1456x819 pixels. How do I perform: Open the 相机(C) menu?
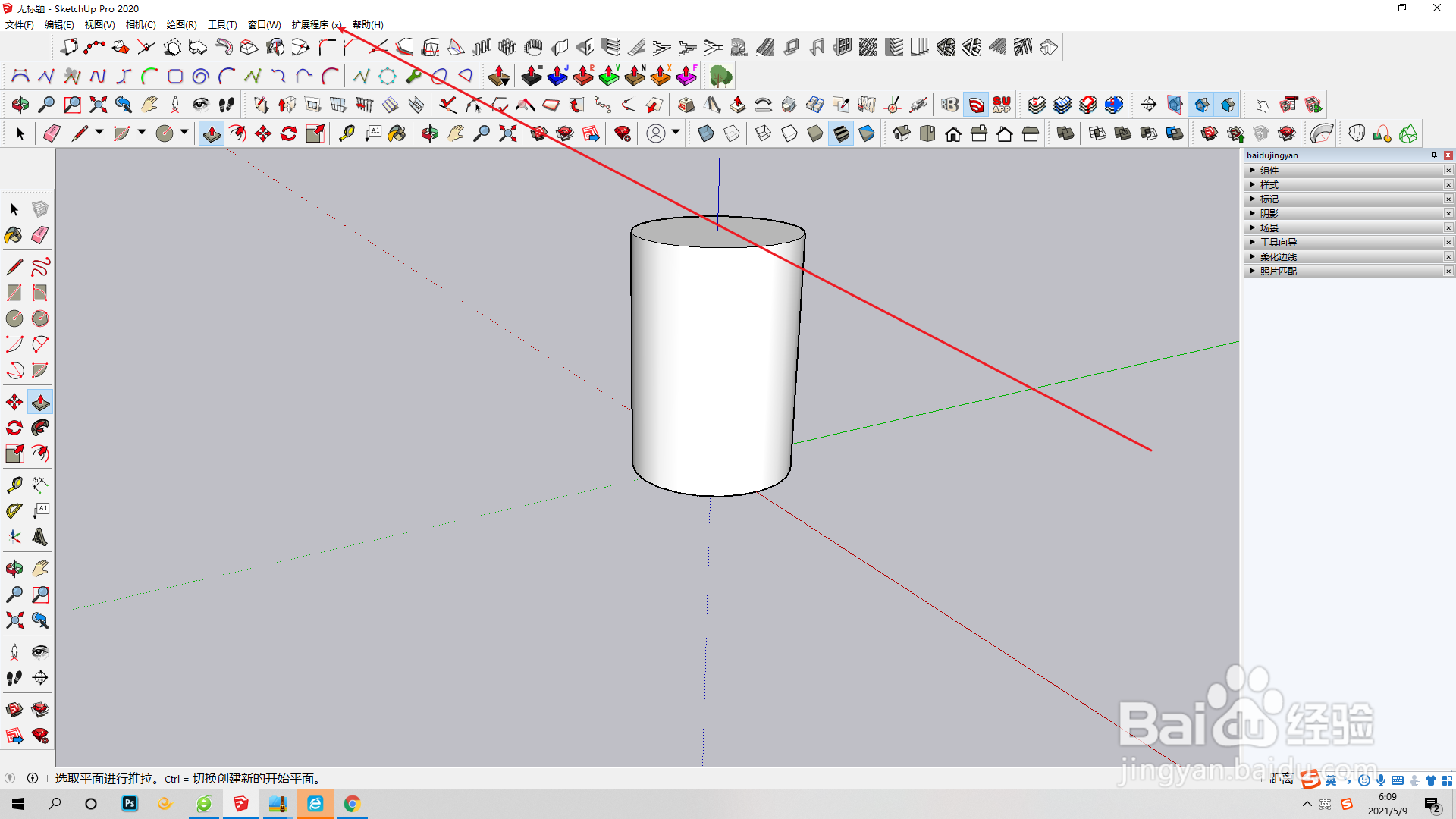pos(140,25)
